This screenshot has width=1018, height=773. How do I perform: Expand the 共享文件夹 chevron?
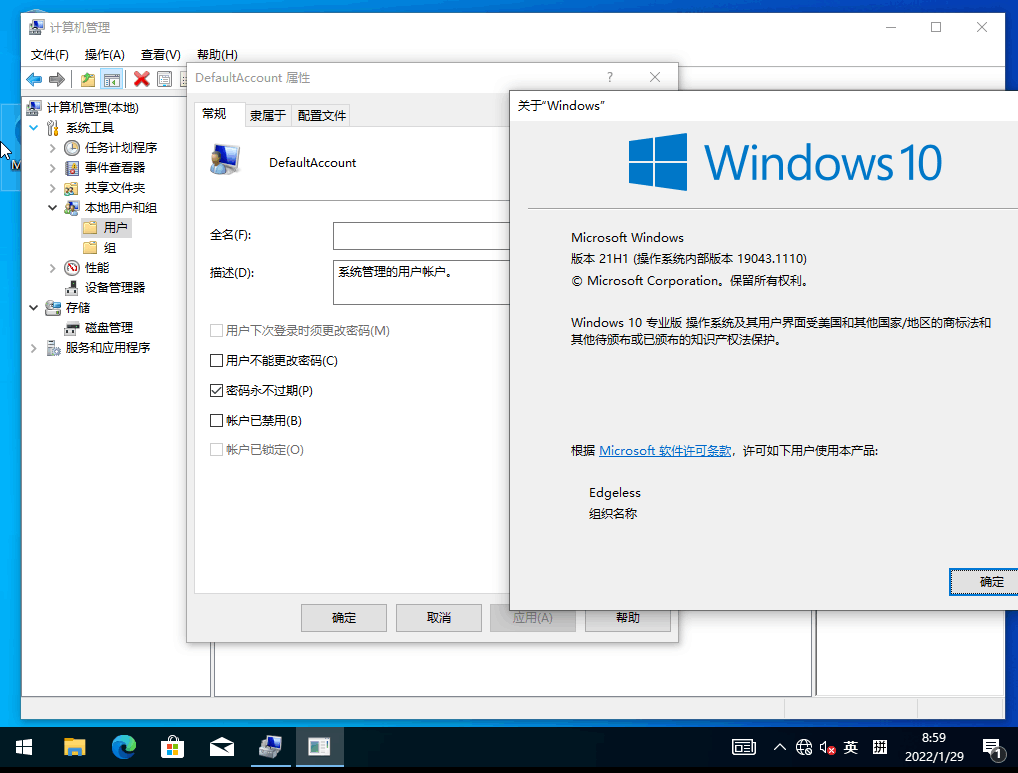tap(53, 188)
